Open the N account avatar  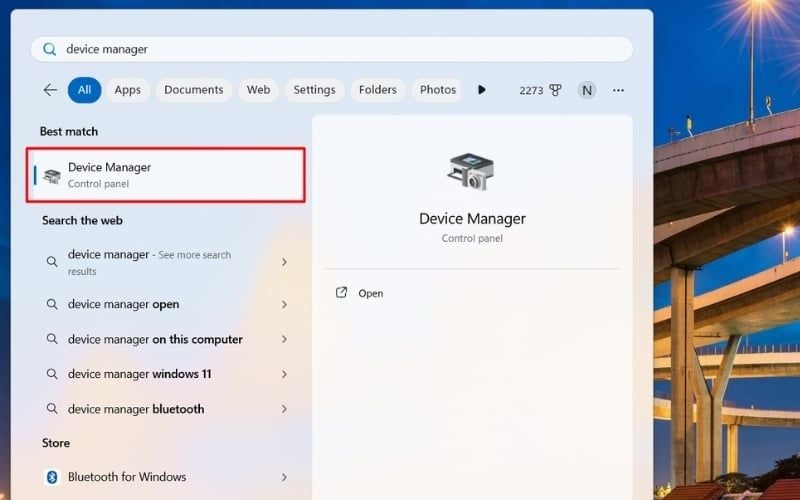point(587,90)
